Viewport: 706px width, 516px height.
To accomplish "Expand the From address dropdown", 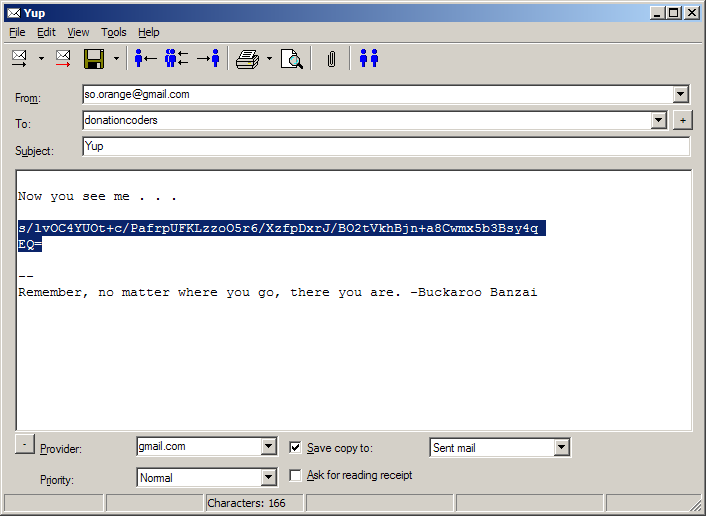I will tap(681, 95).
